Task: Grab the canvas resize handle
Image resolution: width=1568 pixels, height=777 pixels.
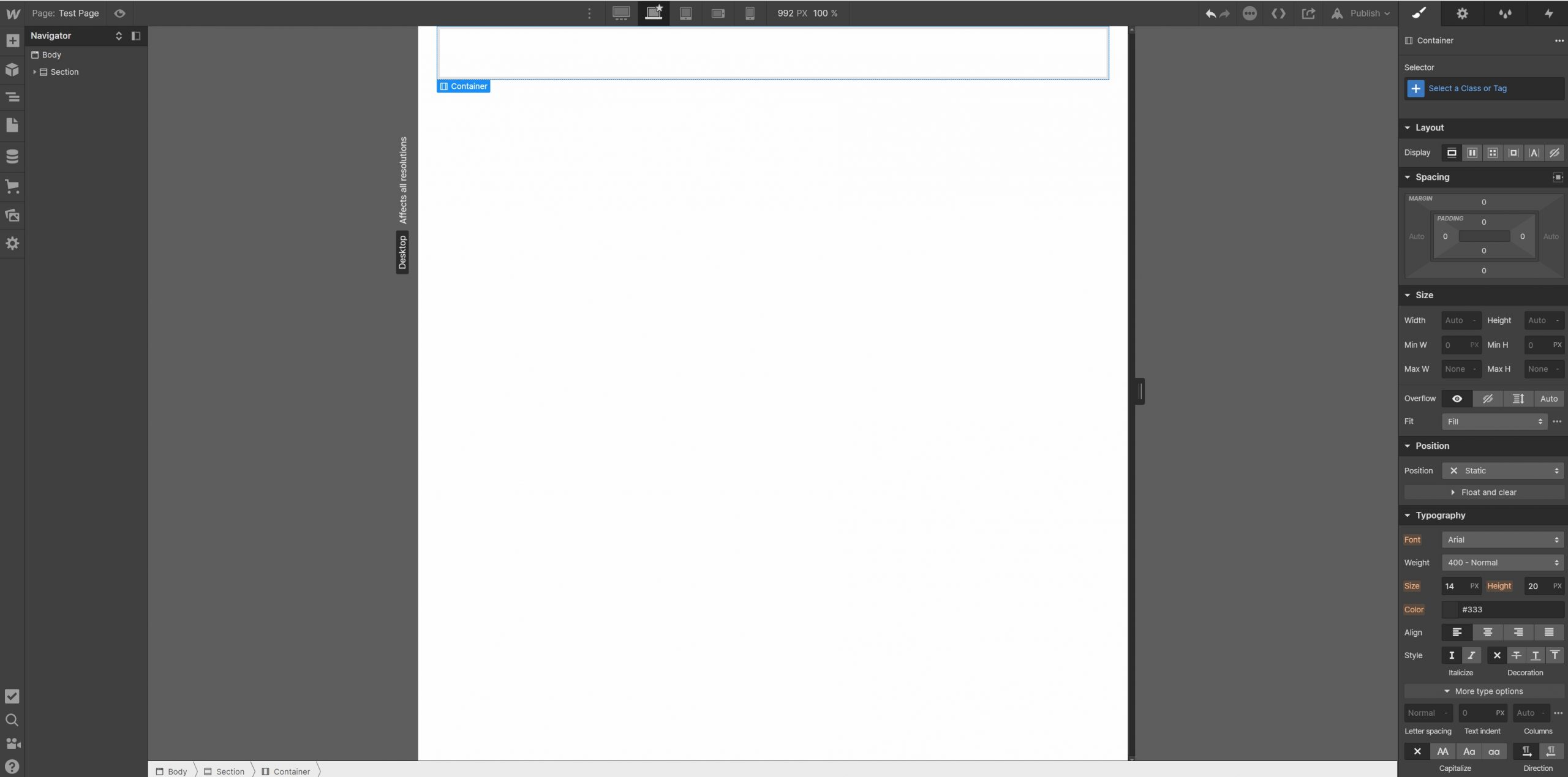Action: coord(1140,392)
